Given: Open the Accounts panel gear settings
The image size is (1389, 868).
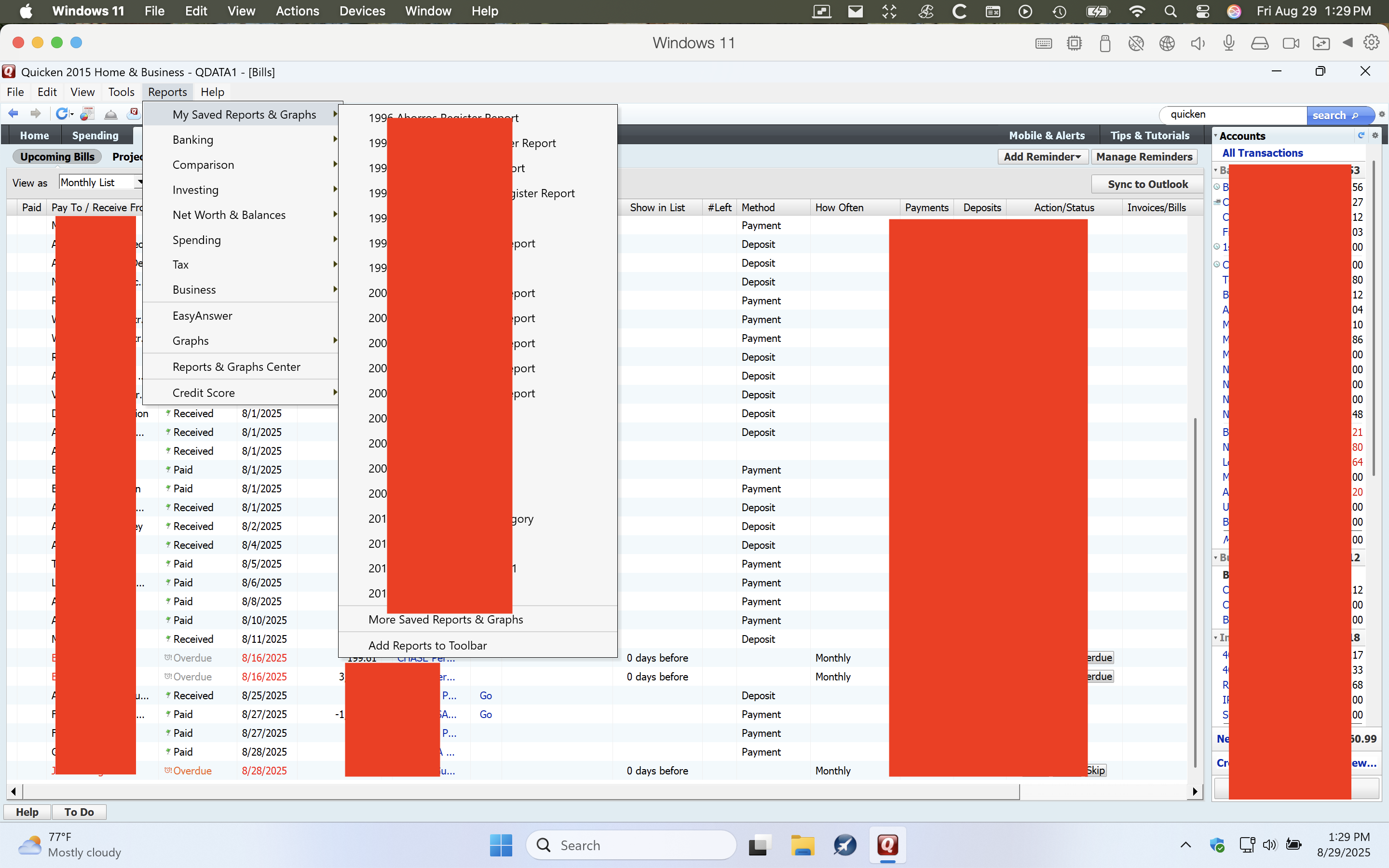Looking at the screenshot, I should pyautogui.click(x=1375, y=136).
